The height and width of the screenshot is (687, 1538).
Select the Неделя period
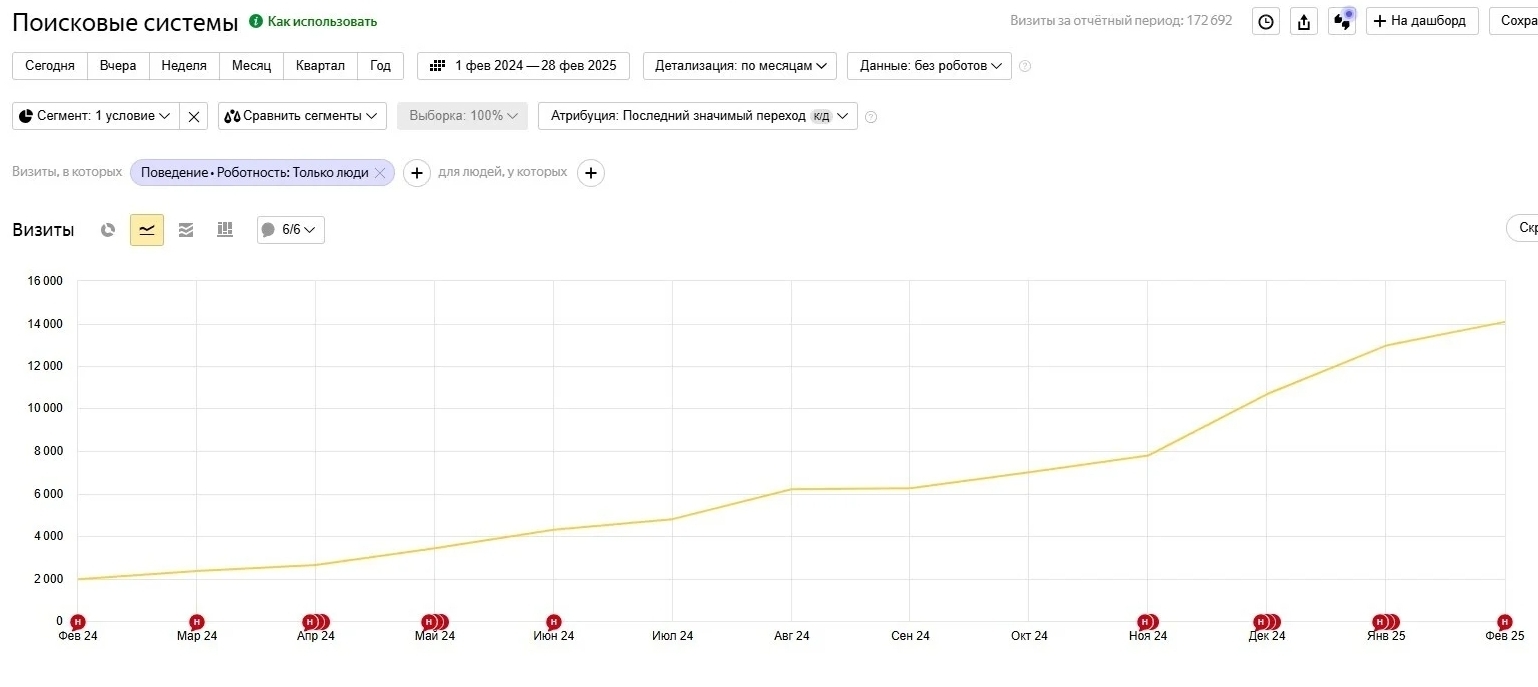click(184, 66)
